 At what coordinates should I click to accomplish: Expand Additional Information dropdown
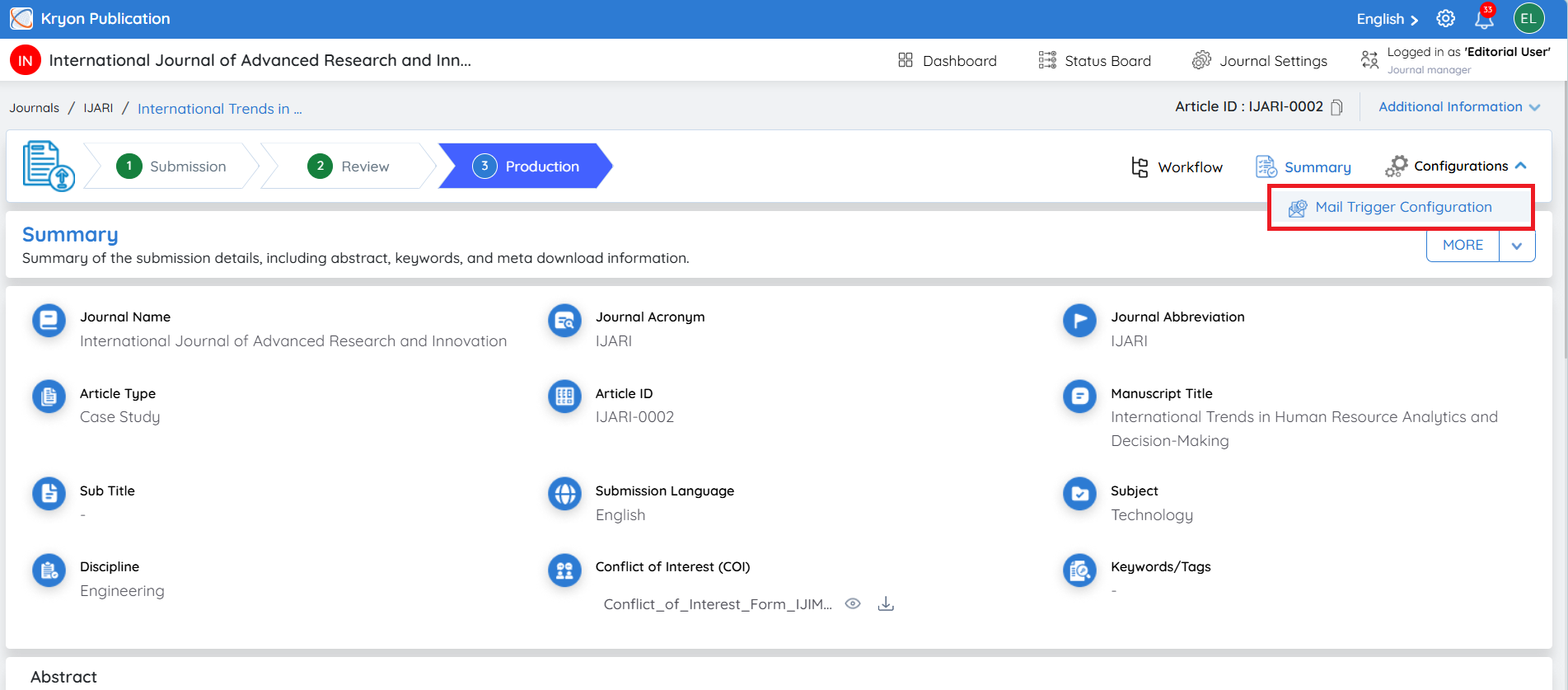pos(1459,107)
